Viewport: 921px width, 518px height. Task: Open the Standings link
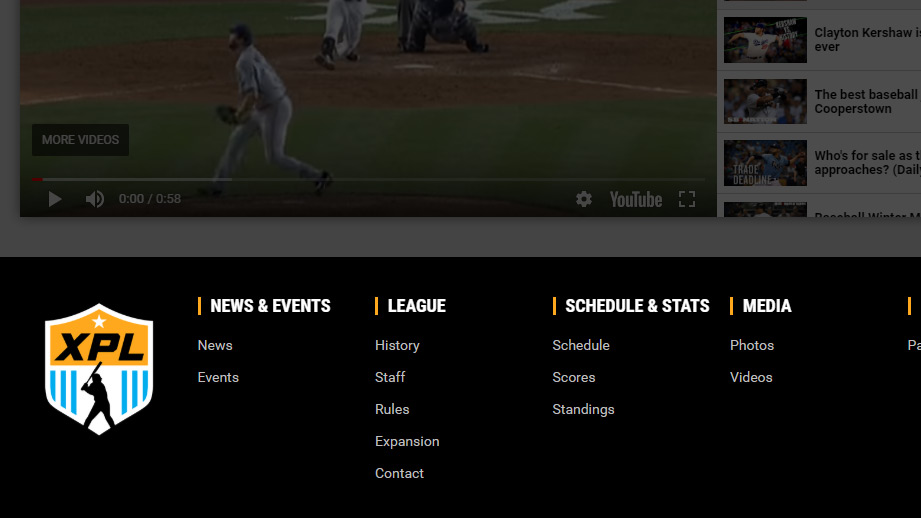583,409
